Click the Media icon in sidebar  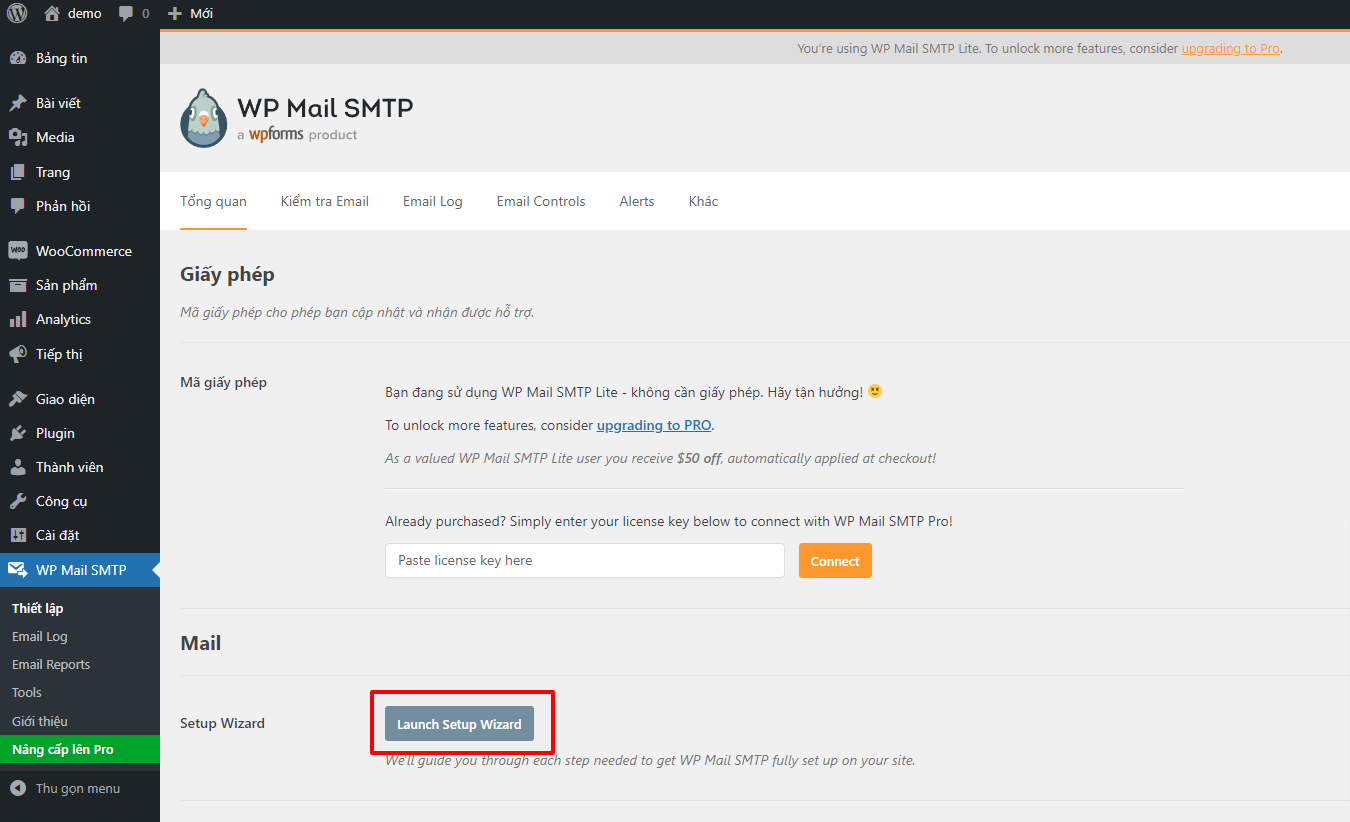18,137
